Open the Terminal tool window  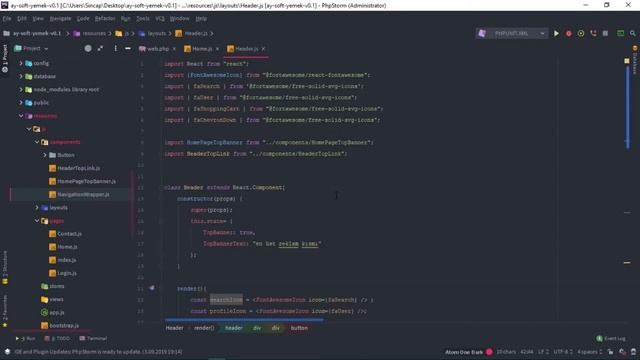93,338
